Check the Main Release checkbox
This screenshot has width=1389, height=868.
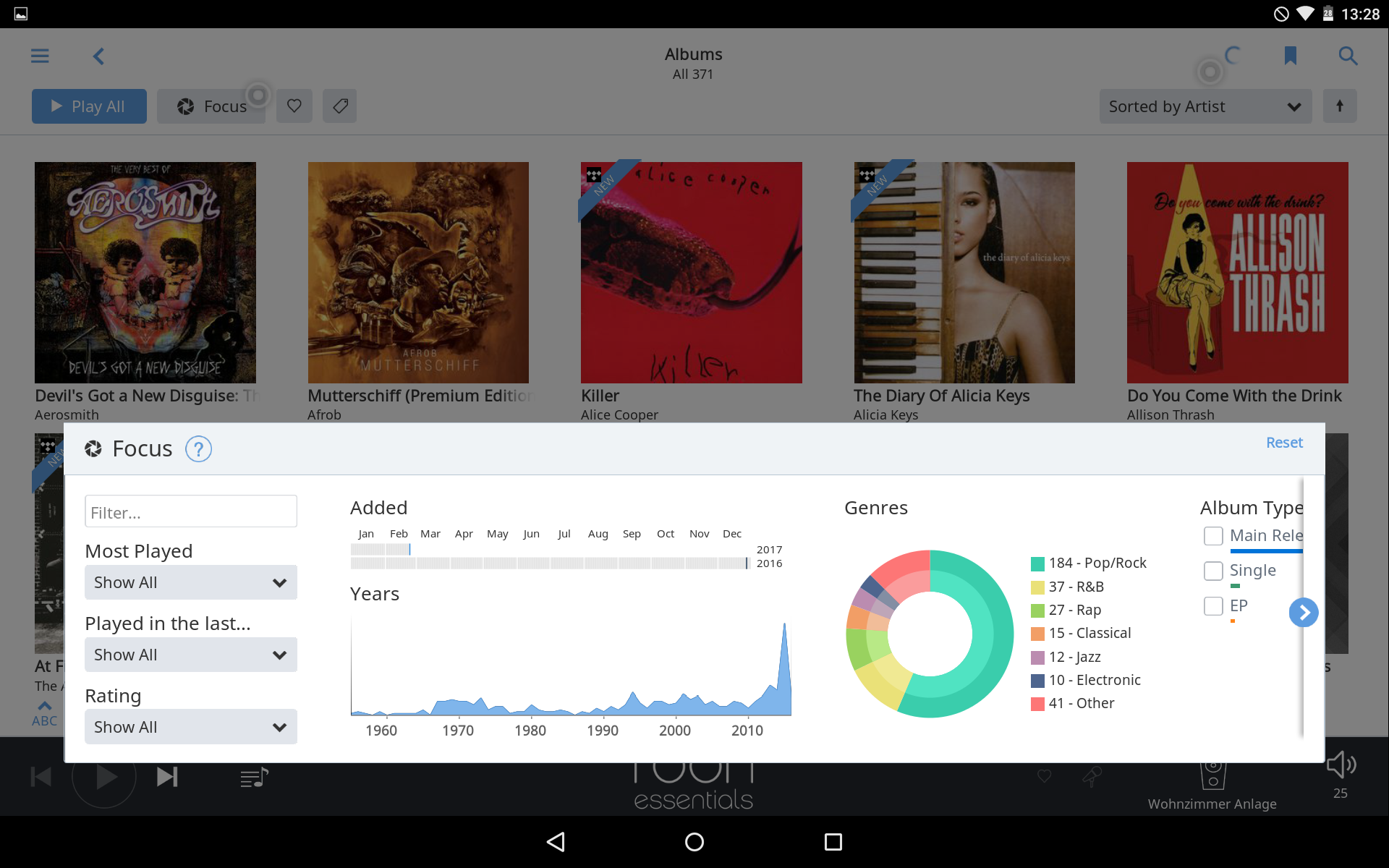[x=1213, y=536]
